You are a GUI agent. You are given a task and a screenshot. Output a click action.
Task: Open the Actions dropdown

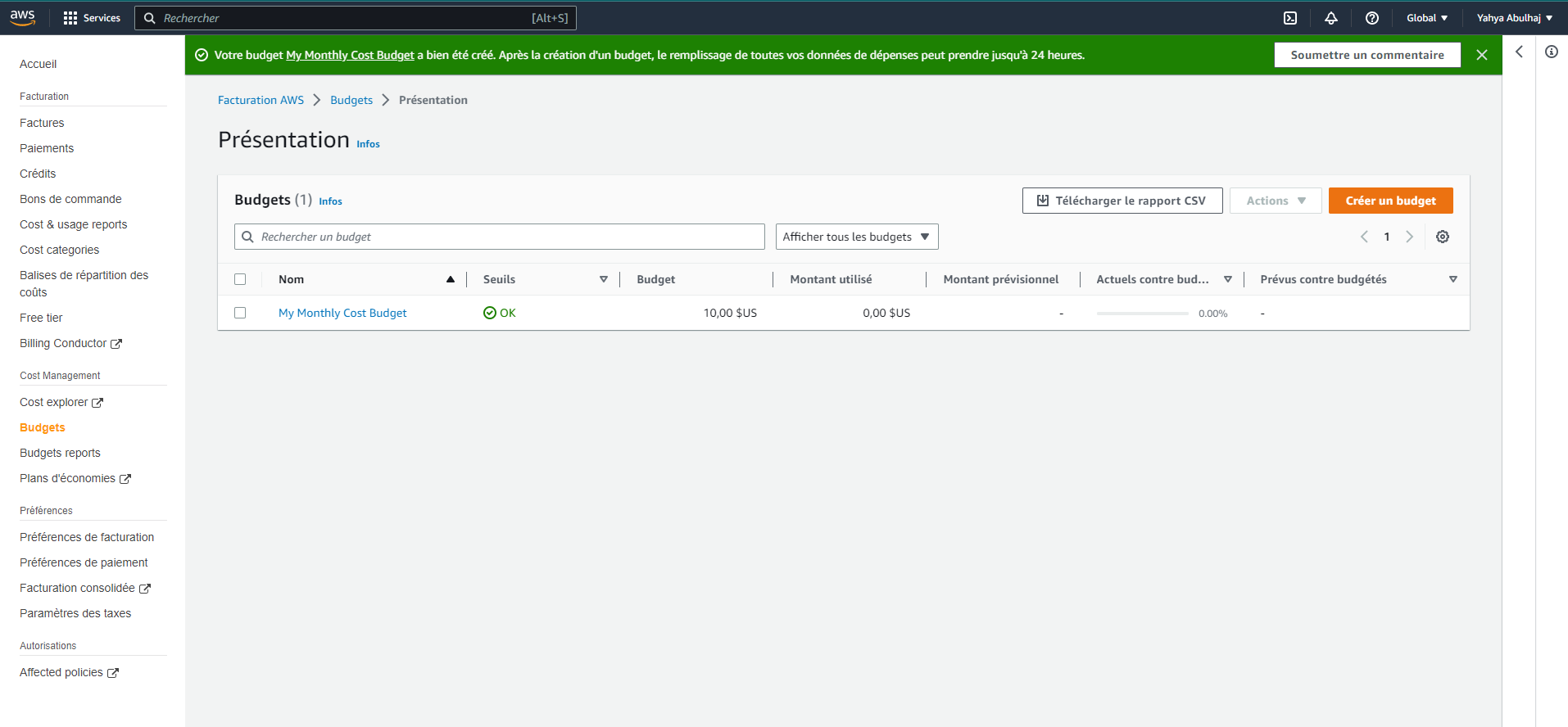pos(1276,201)
